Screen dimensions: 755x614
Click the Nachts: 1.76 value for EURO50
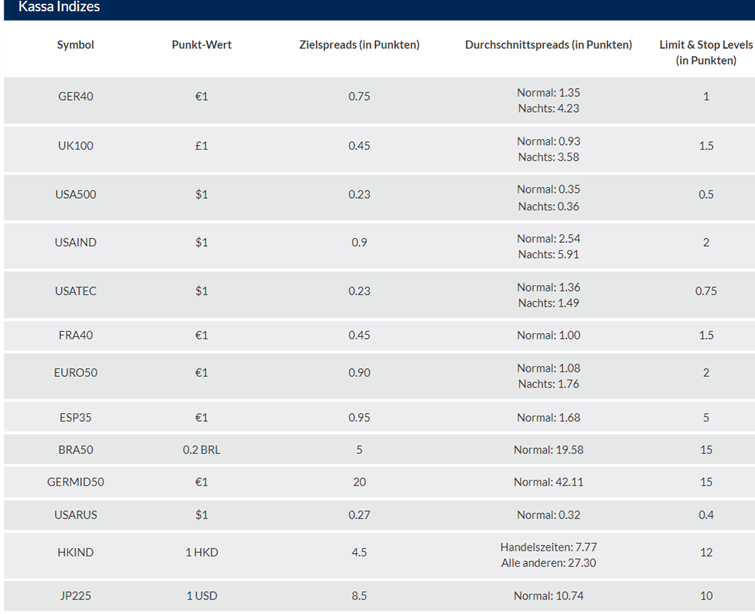click(548, 384)
